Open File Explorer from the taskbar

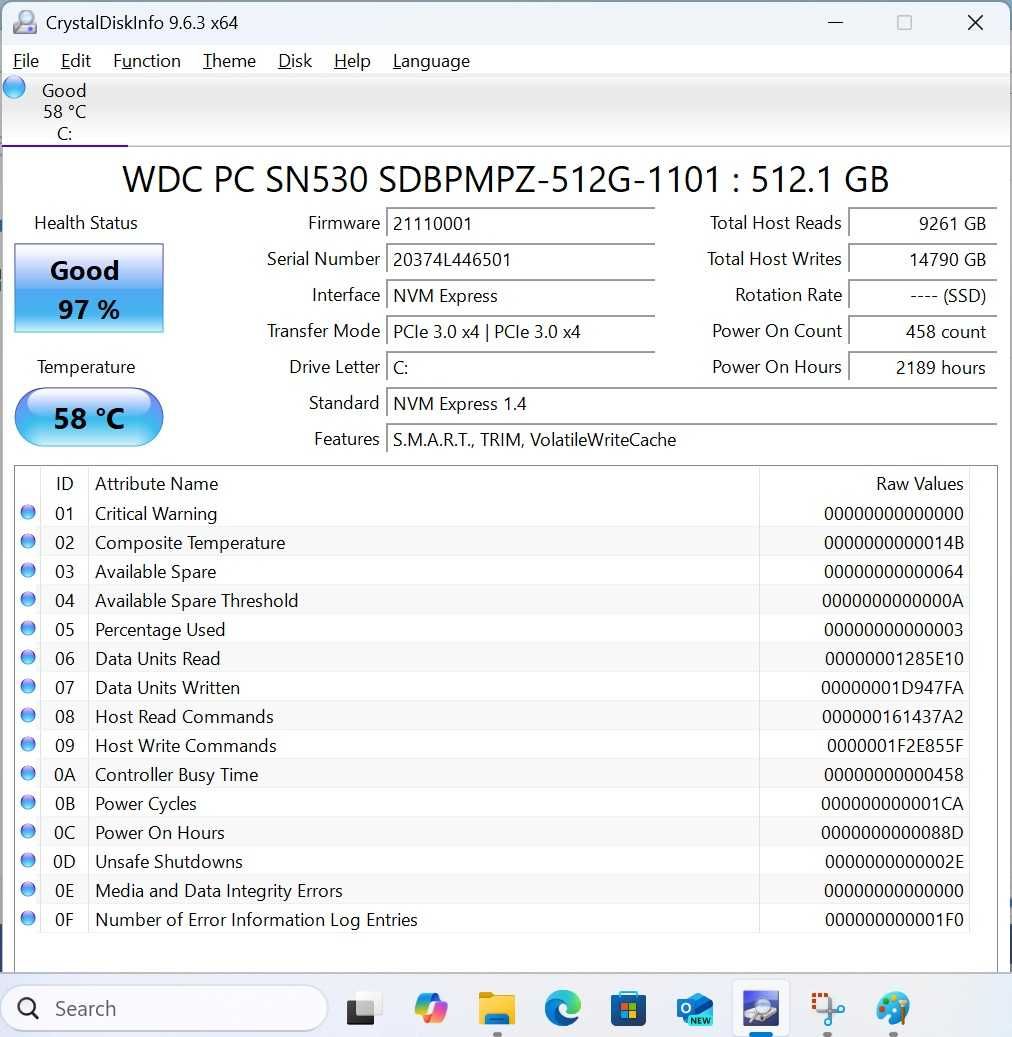pos(497,1009)
